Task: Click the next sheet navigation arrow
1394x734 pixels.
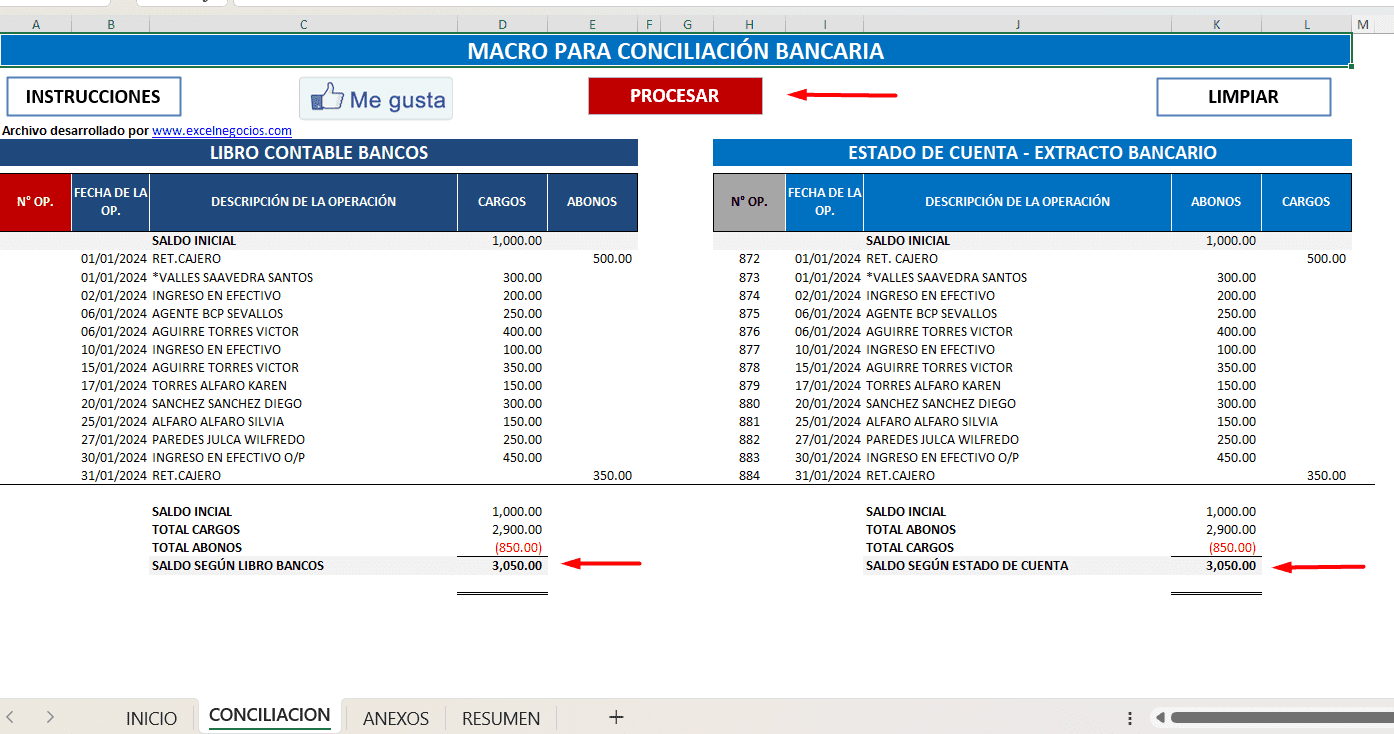Action: point(50,717)
